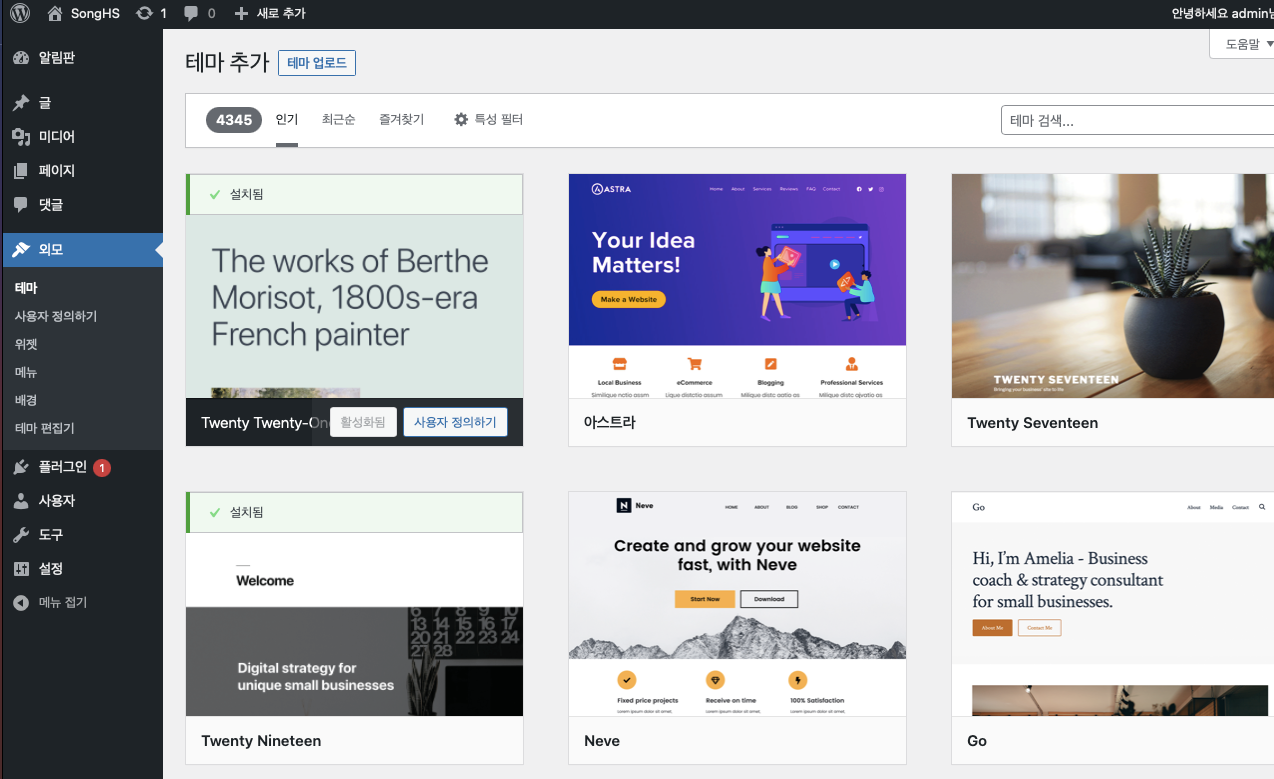Click 사용자 정의하기 on Twenty Twenty-One card
This screenshot has height=779, width=1274.
click(x=455, y=422)
